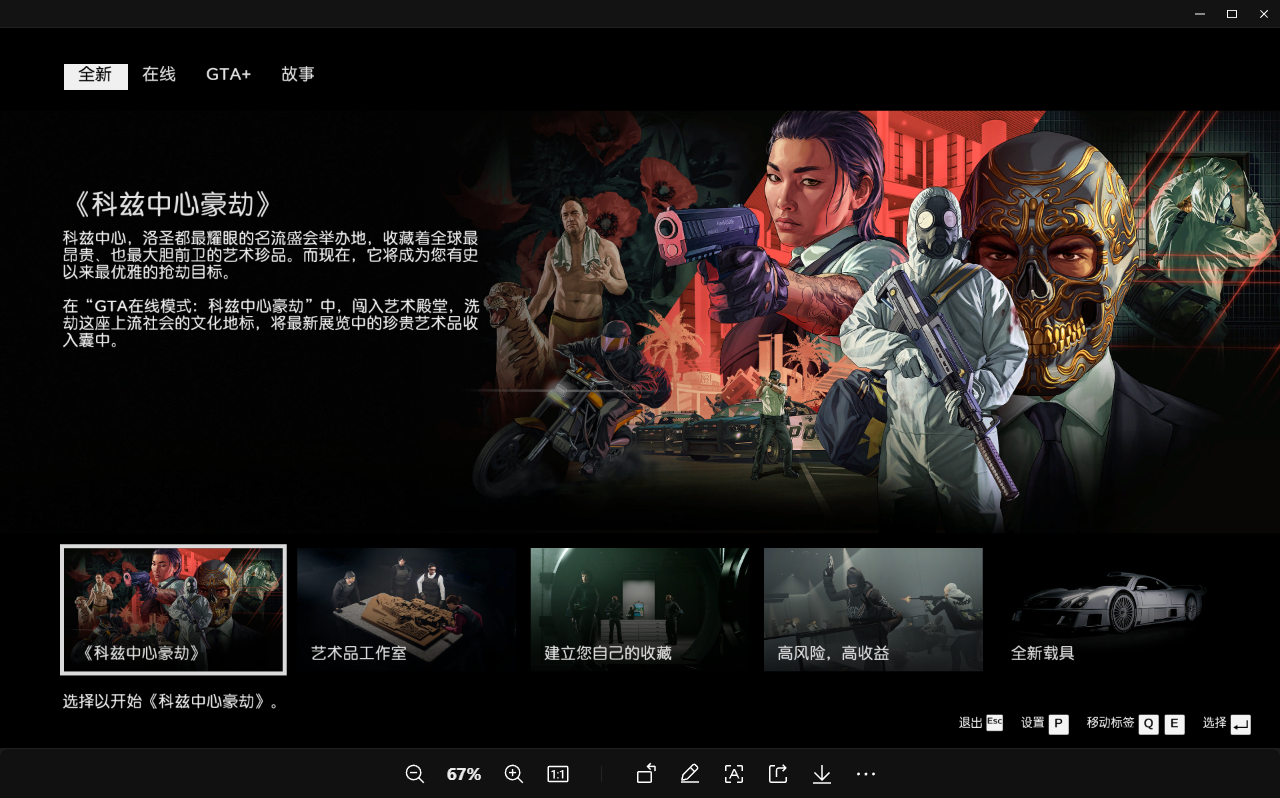Click the 67% zoom level value
The width and height of the screenshot is (1280, 798).
[x=464, y=775]
